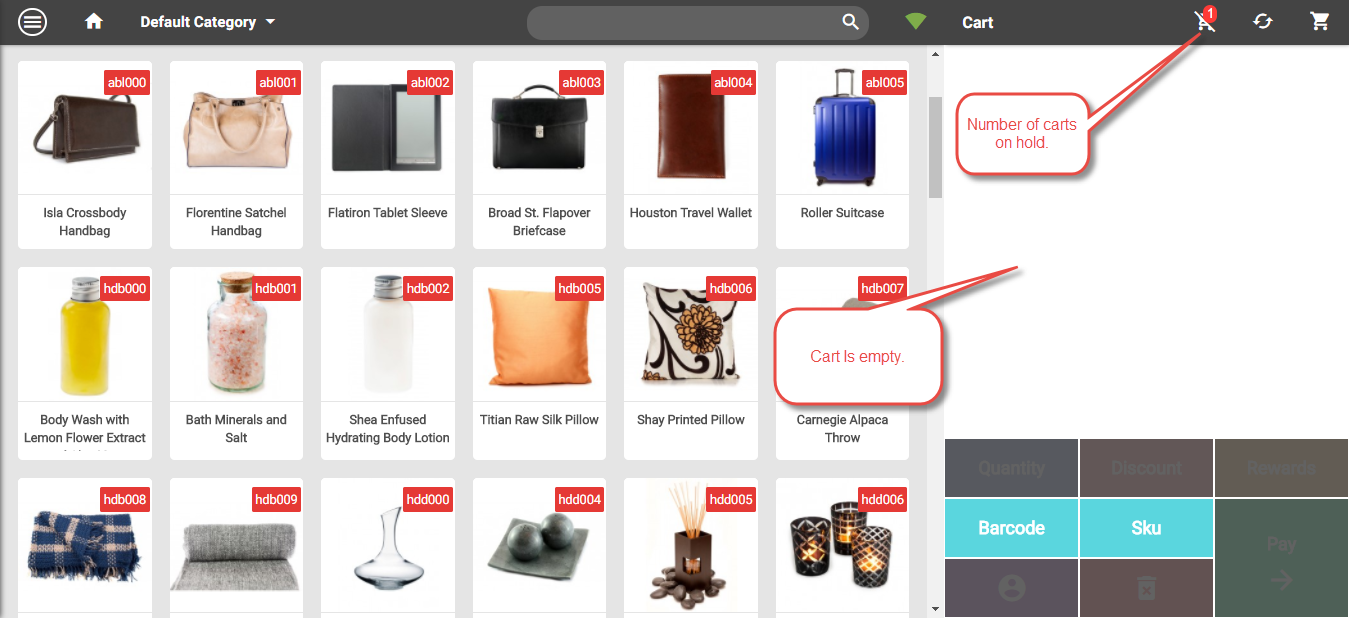
Task: Click the scrollbar up arrow
Action: (935, 54)
